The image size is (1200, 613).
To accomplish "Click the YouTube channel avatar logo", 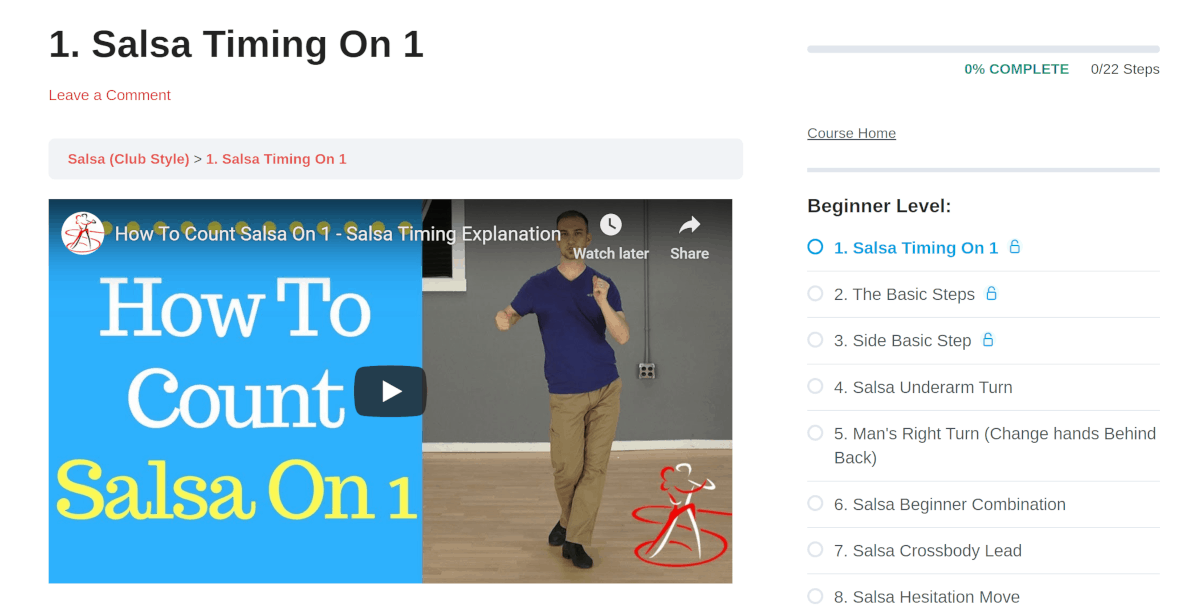I will pos(83,233).
